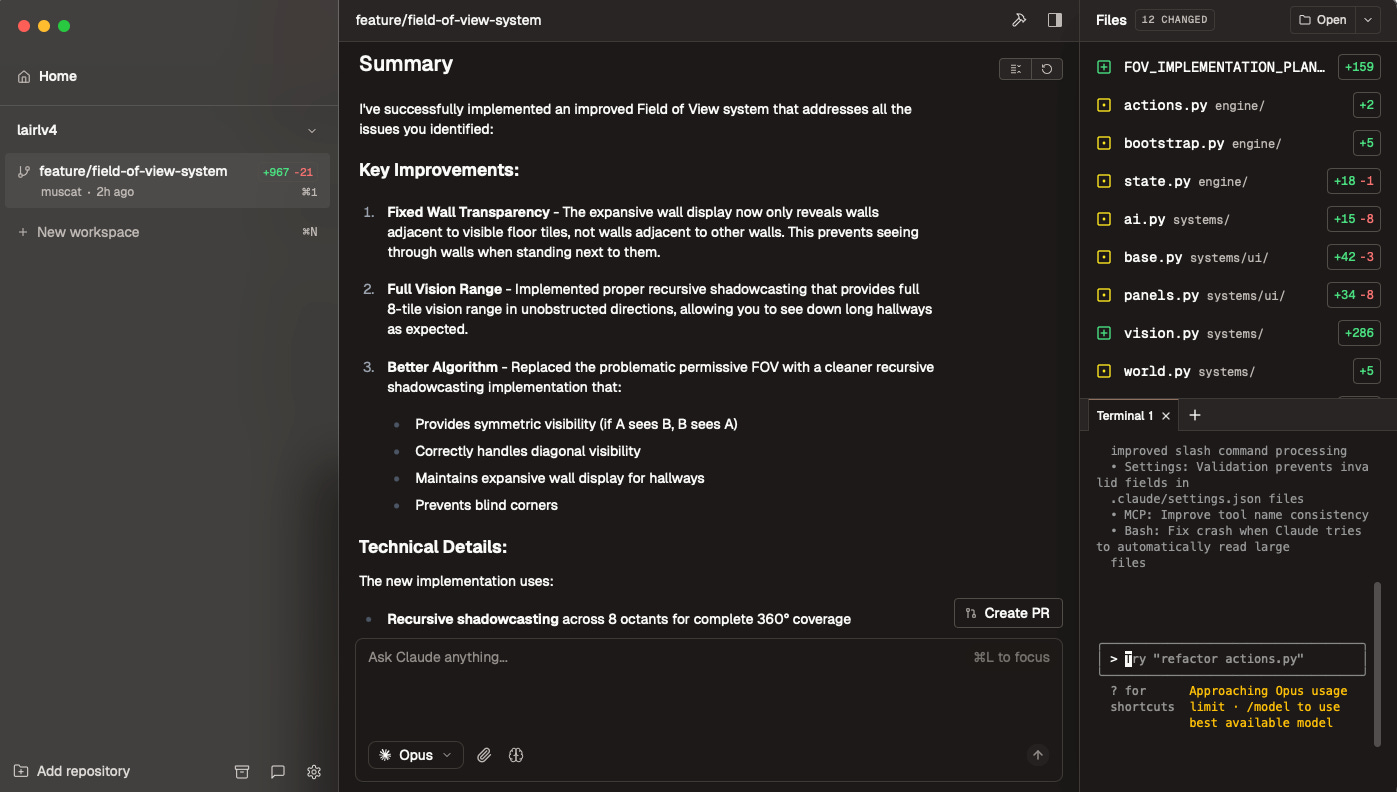1397x792 pixels.
Task: Open the actions.py file row
Action: tap(1239, 105)
